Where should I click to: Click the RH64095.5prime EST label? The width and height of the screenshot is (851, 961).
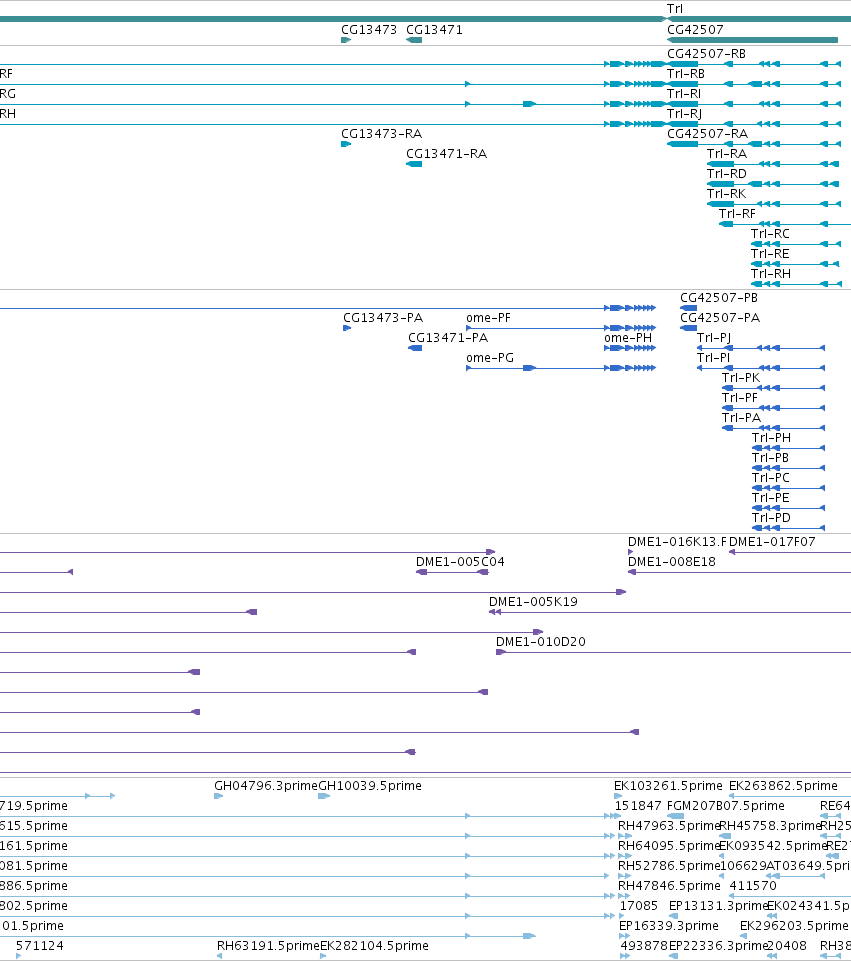point(669,846)
